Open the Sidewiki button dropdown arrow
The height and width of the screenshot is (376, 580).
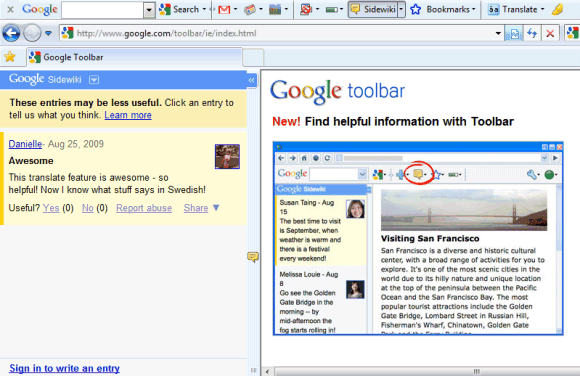[x=401, y=10]
